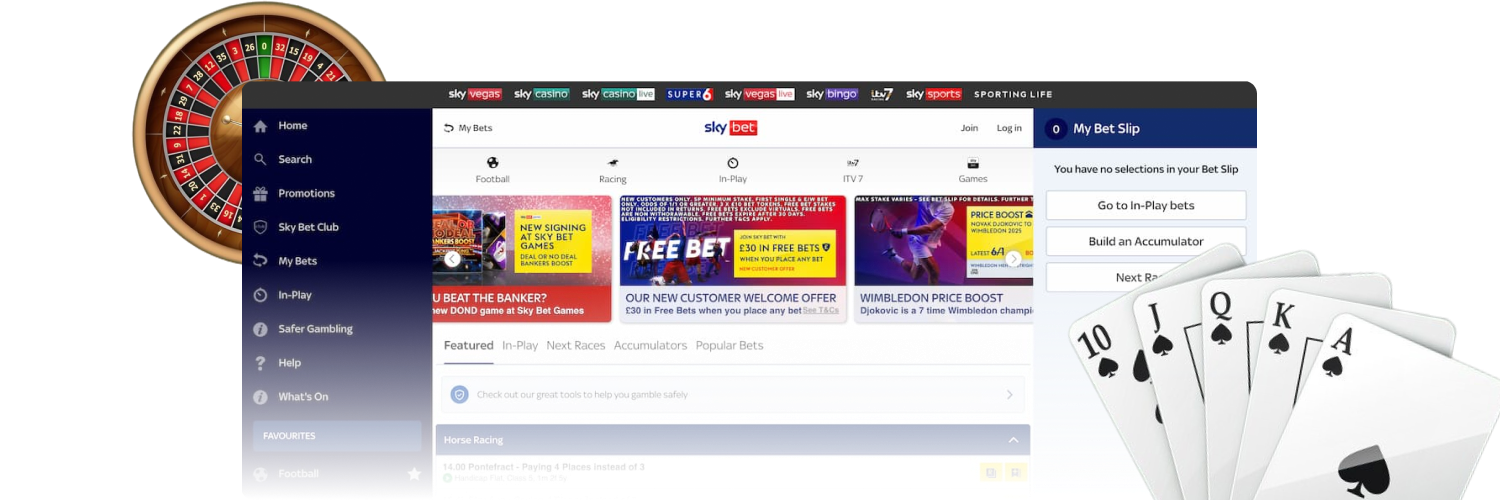Toggle the Football favourite star
The width and height of the screenshot is (1500, 500).
tap(414, 474)
